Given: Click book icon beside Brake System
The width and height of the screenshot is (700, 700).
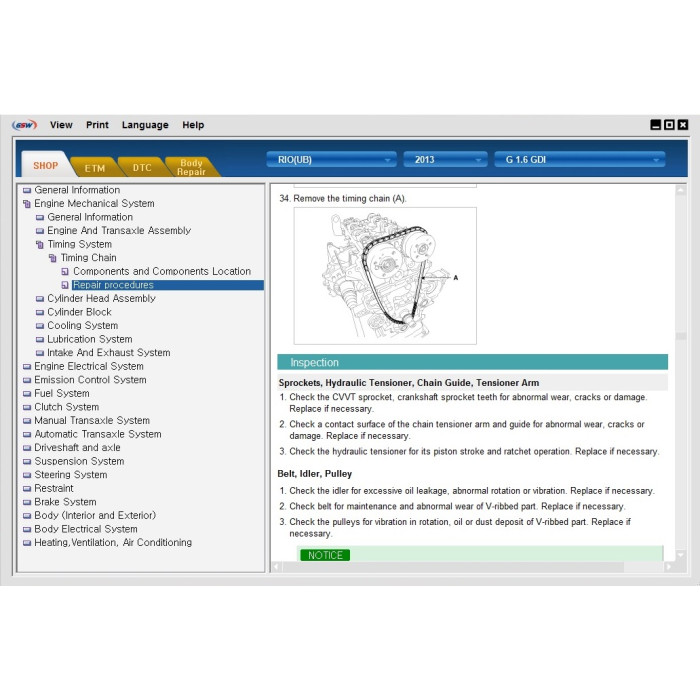Looking at the screenshot, I should tap(27, 502).
